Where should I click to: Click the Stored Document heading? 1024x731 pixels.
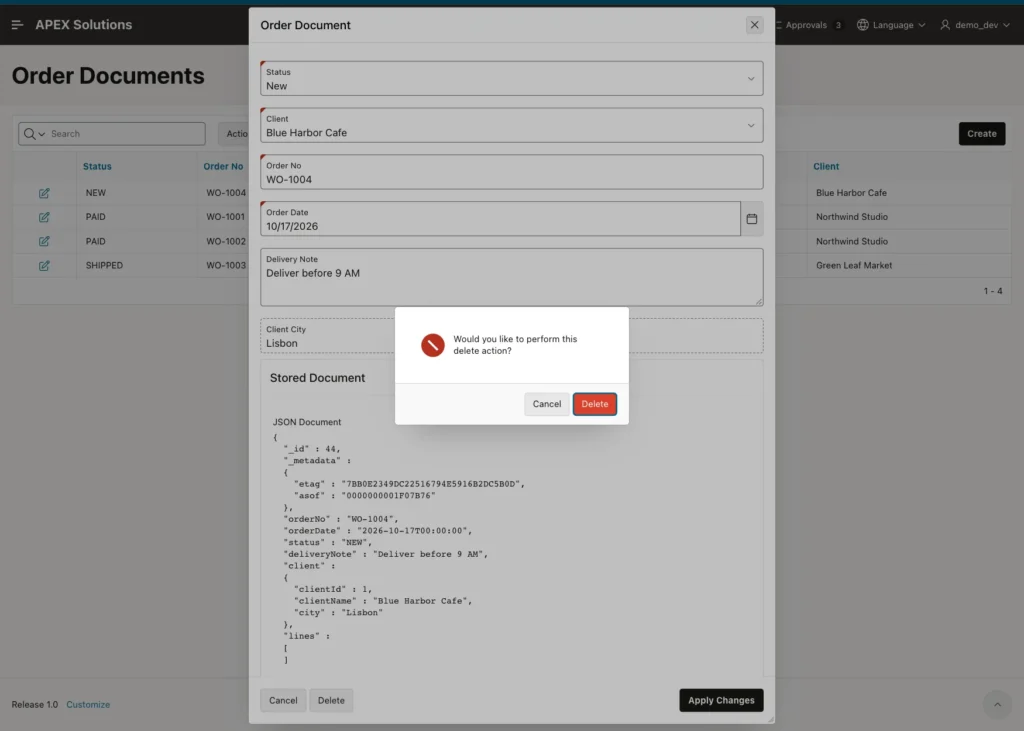(x=317, y=378)
